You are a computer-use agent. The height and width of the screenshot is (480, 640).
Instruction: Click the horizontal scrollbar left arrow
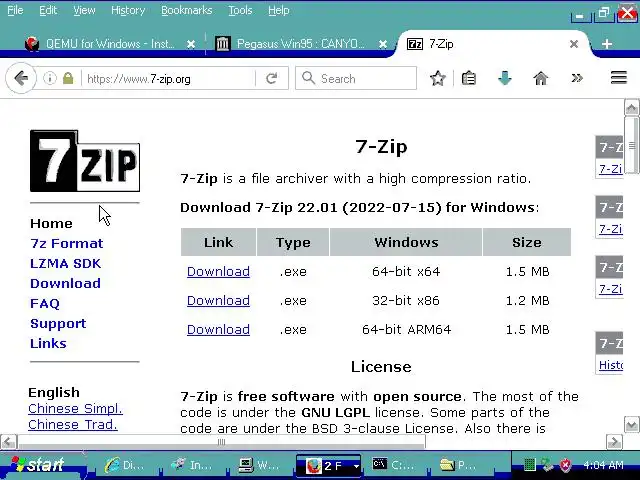point(9,442)
